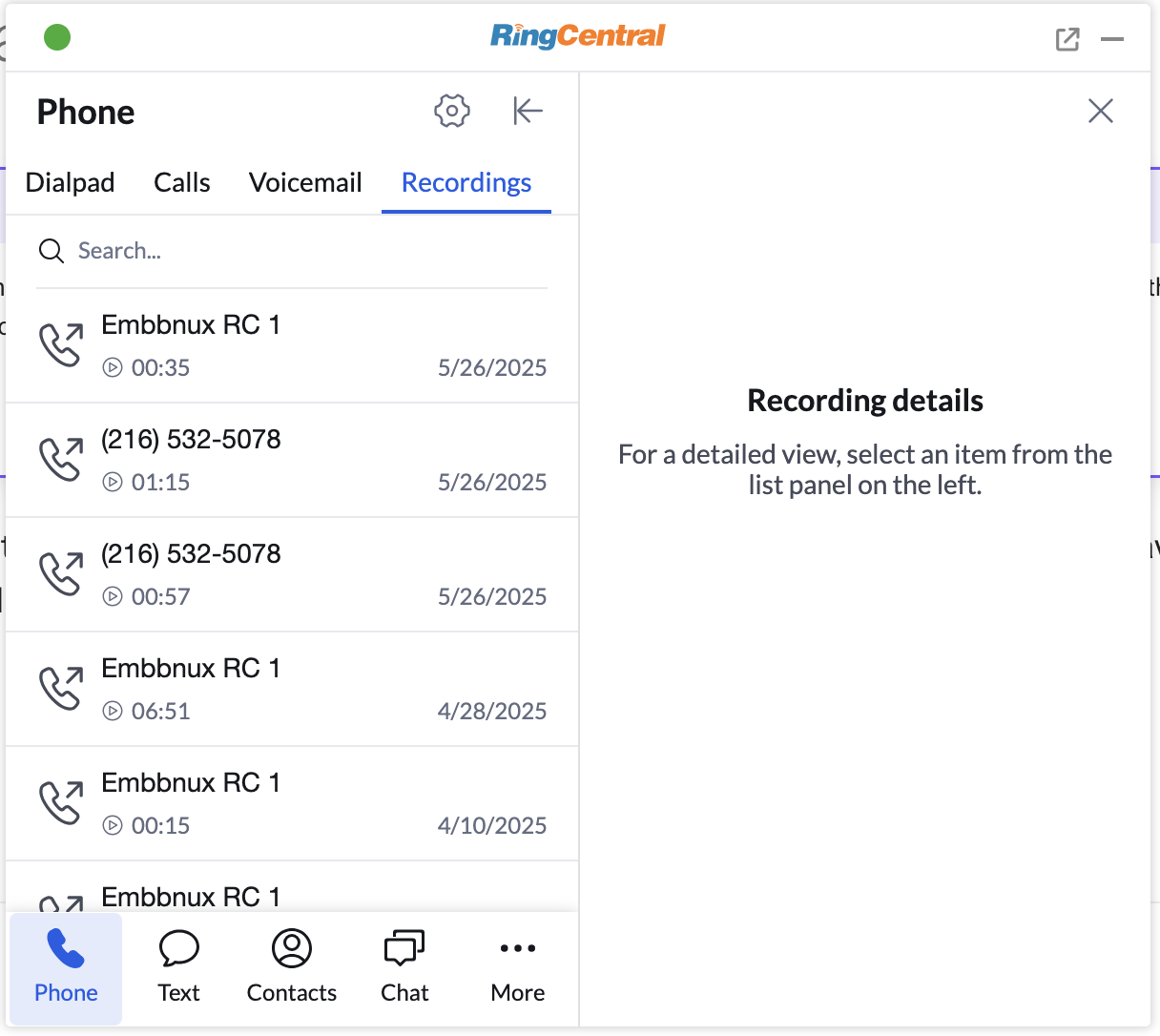Image resolution: width=1160 pixels, height=1036 pixels.
Task: Click outgoing call icon for 00:35 recording
Action: pos(61,345)
